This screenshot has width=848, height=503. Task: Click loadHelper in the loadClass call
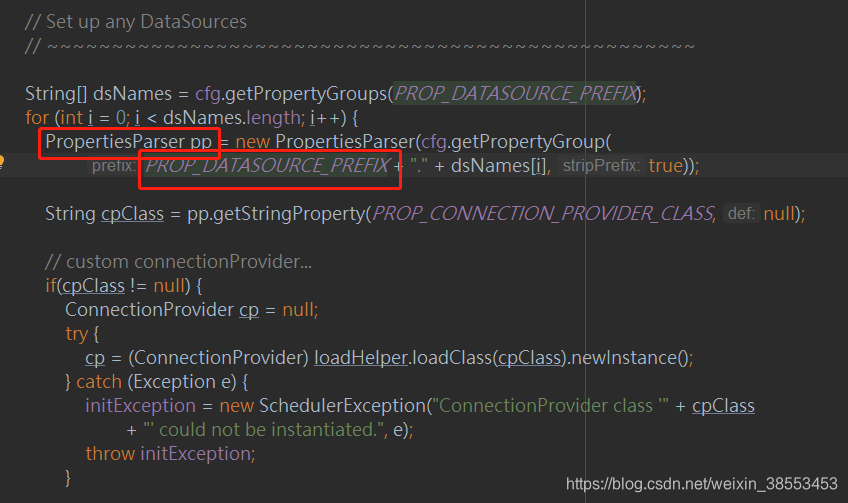click(x=361, y=358)
